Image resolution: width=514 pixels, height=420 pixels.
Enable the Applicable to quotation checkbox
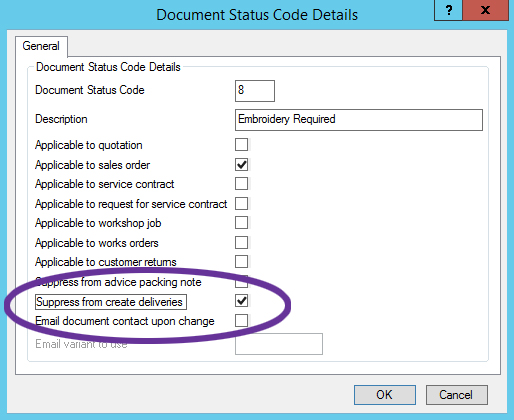tap(241, 145)
